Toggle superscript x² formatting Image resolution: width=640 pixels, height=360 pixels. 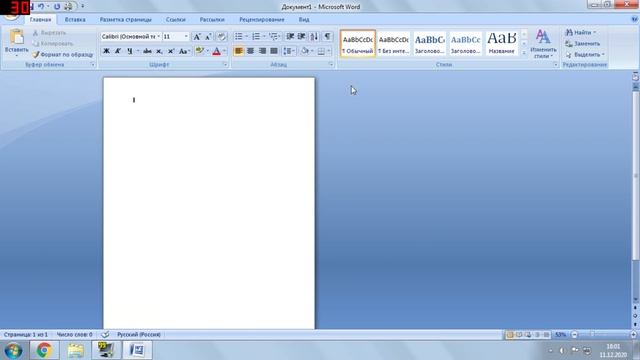[x=171, y=51]
